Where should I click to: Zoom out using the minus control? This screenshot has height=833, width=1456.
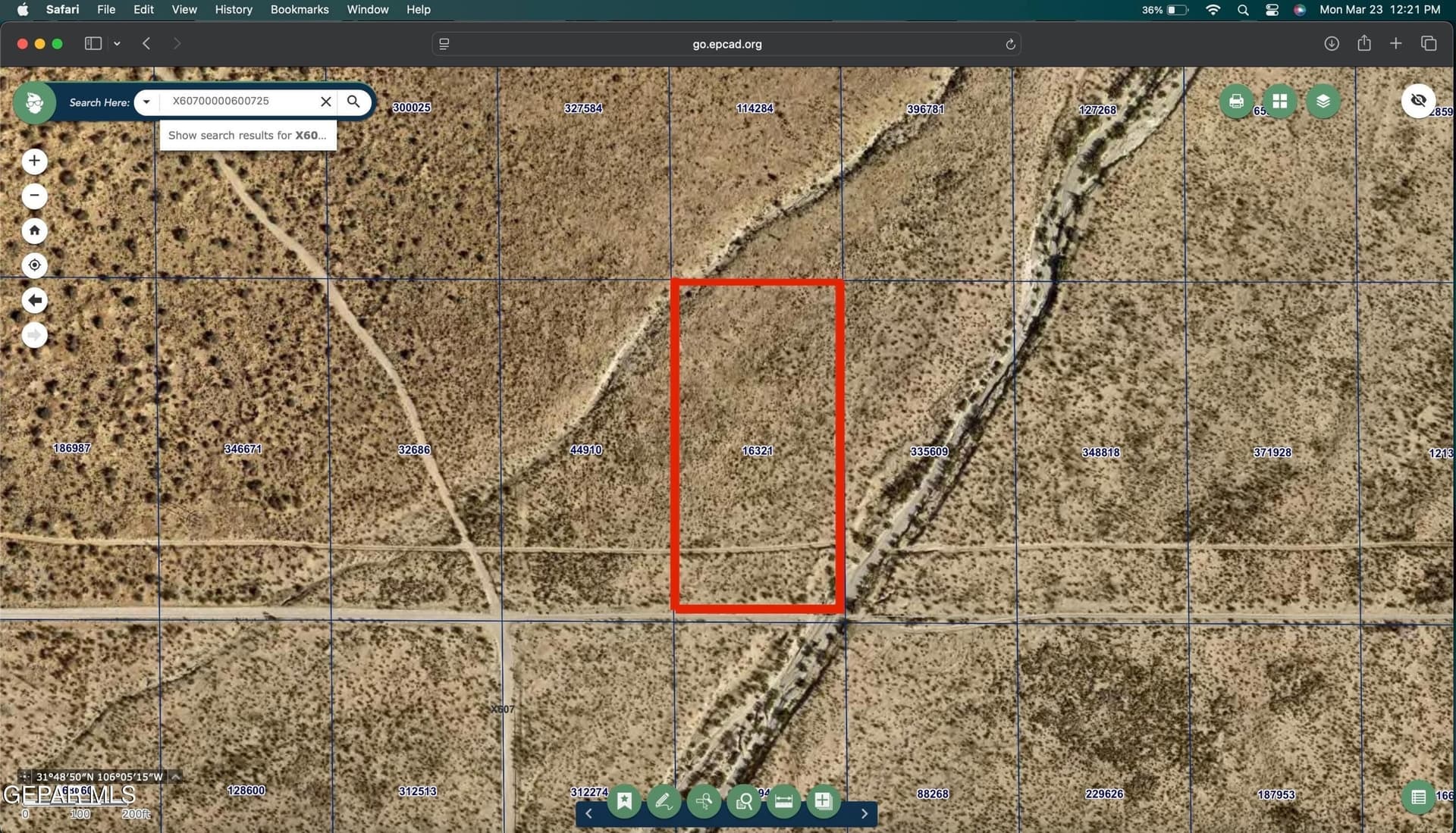pos(34,196)
